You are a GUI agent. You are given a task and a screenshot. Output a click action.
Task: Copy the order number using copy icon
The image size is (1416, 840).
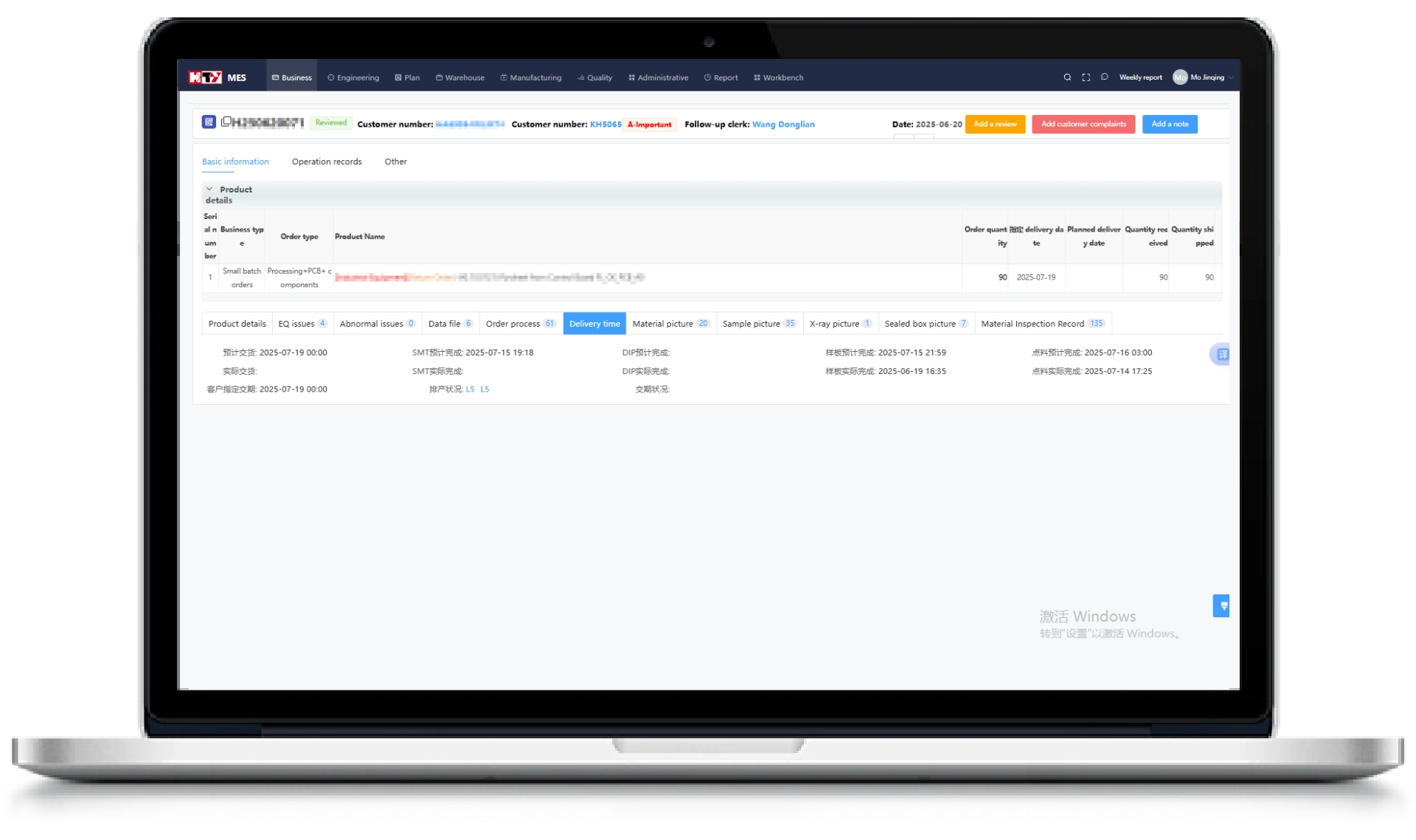coord(226,121)
